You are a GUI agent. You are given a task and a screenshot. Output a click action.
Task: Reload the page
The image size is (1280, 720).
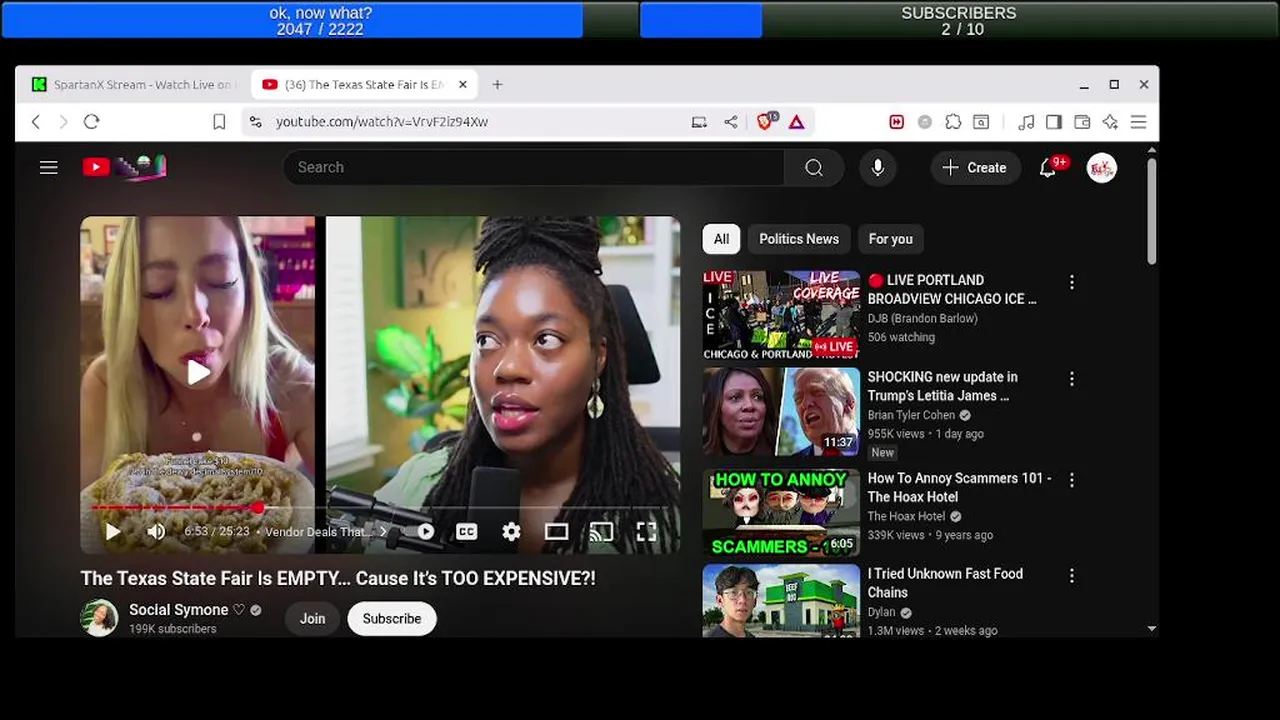point(91,121)
